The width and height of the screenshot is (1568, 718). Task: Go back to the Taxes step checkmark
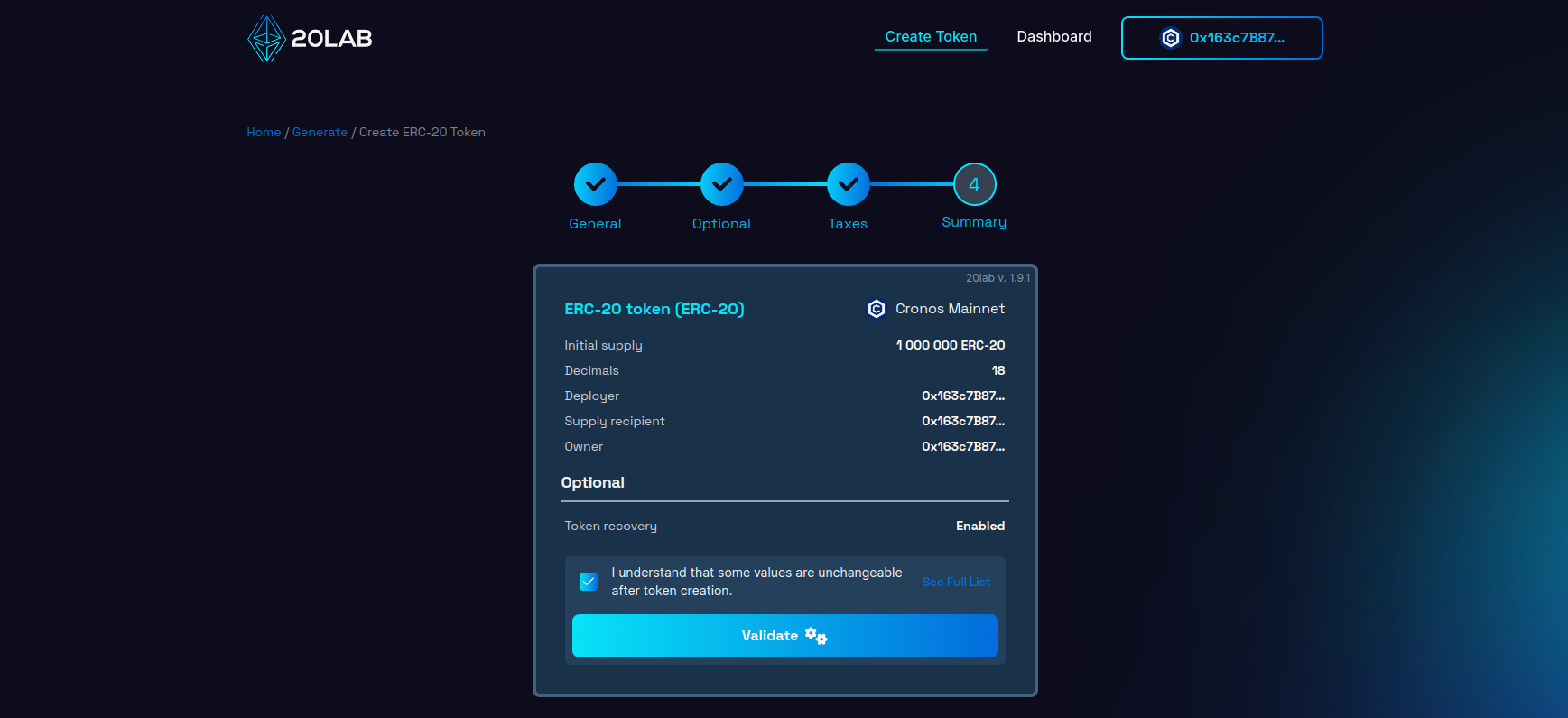point(849,184)
